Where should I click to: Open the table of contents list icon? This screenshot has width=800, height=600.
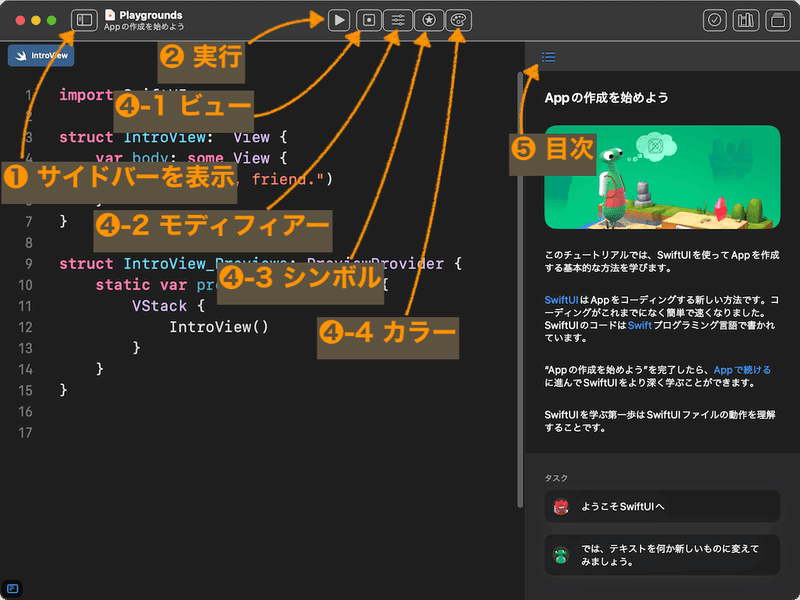pyautogui.click(x=548, y=57)
